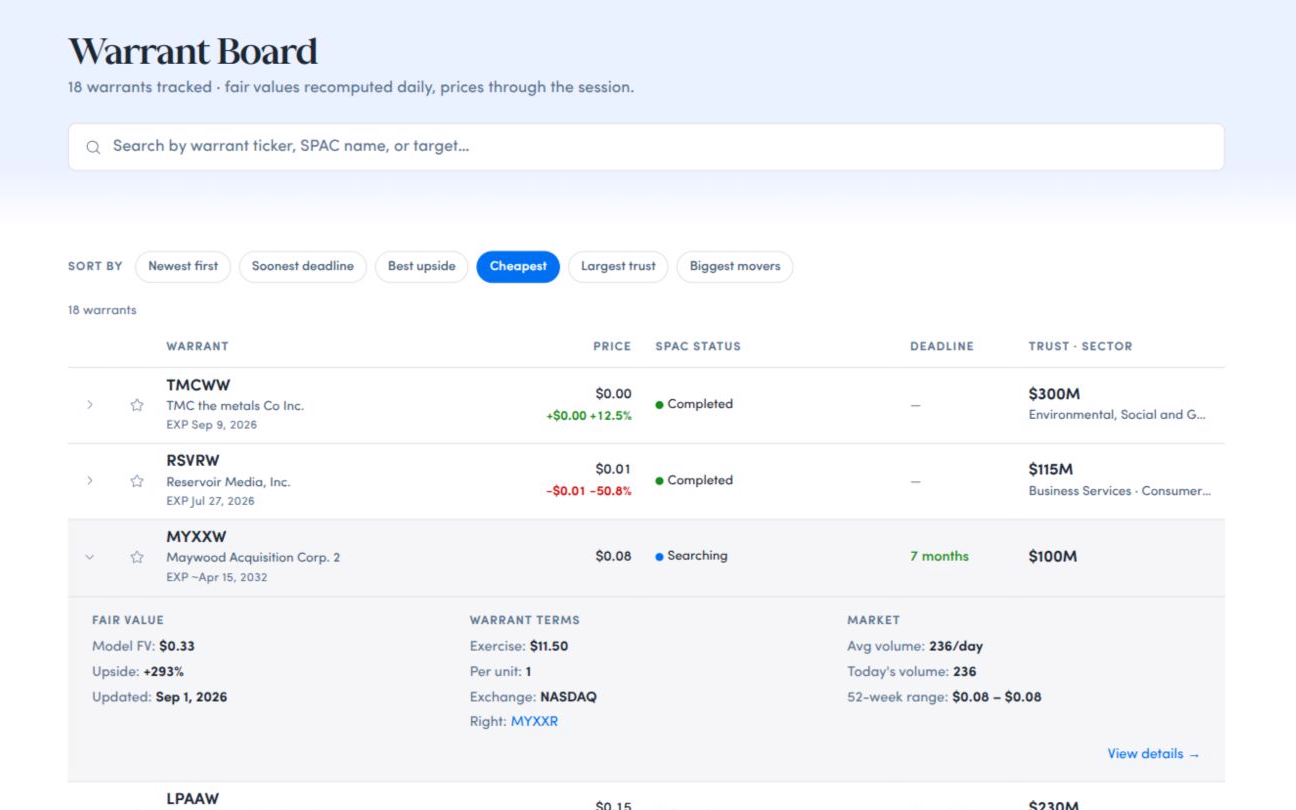Click the LPAAW ticker name

click(192, 799)
